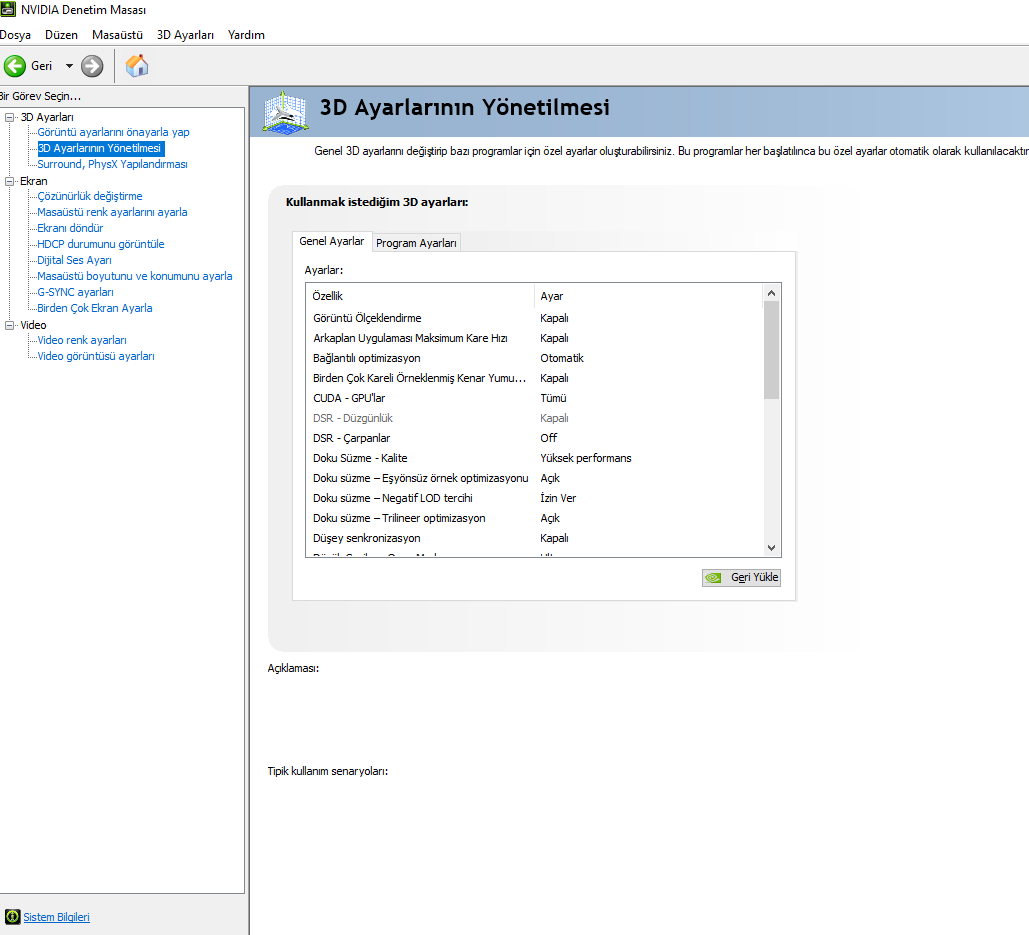Select Doku süzme – Negatif LOD tercihi row

[534, 498]
